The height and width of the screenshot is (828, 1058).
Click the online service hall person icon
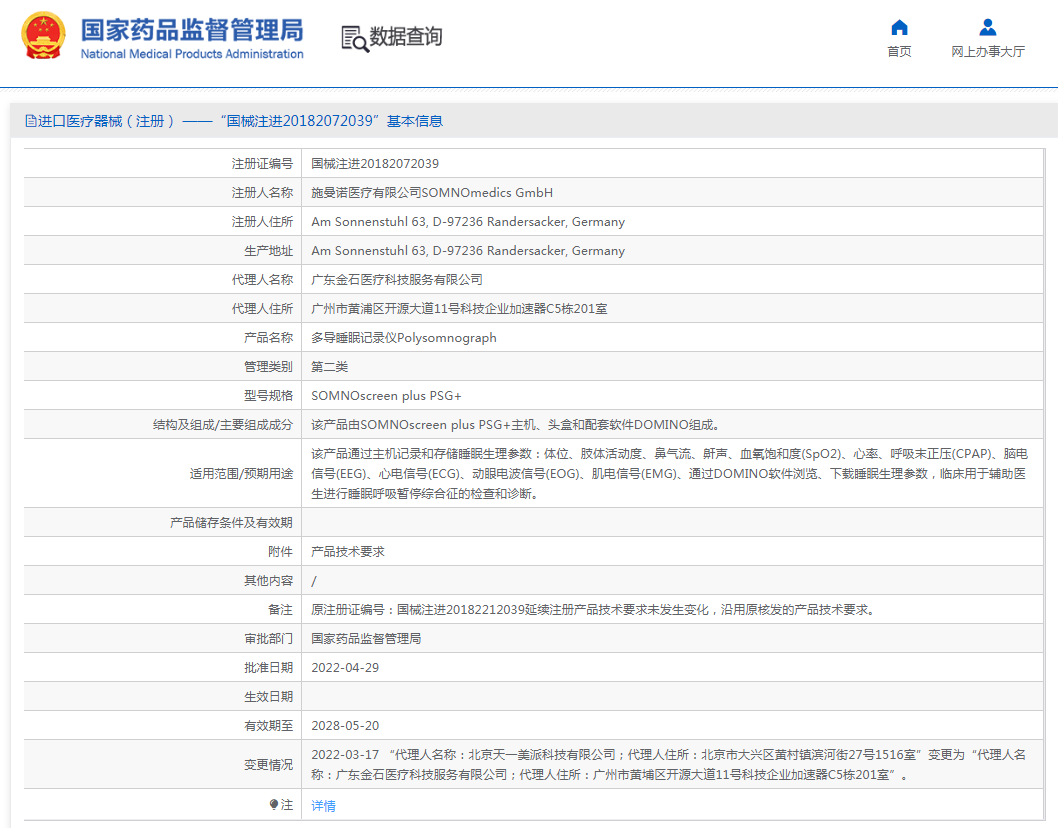987,27
